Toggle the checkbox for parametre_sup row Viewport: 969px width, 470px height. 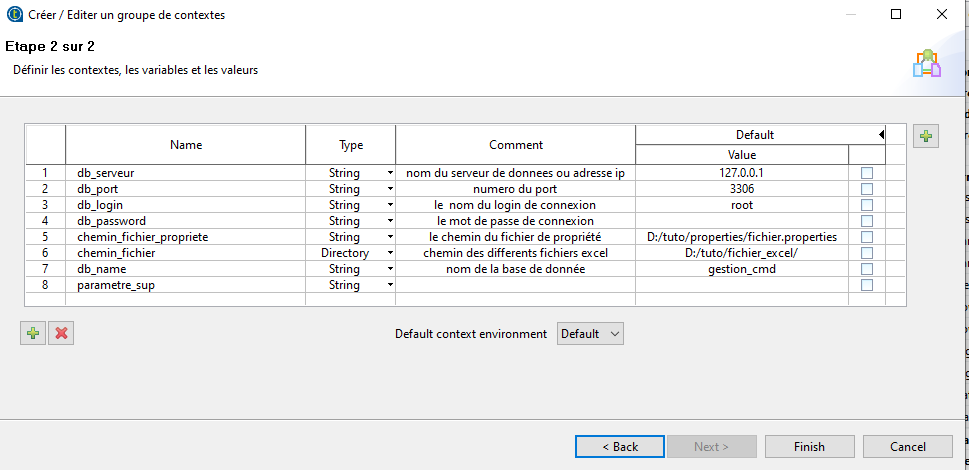[867, 285]
